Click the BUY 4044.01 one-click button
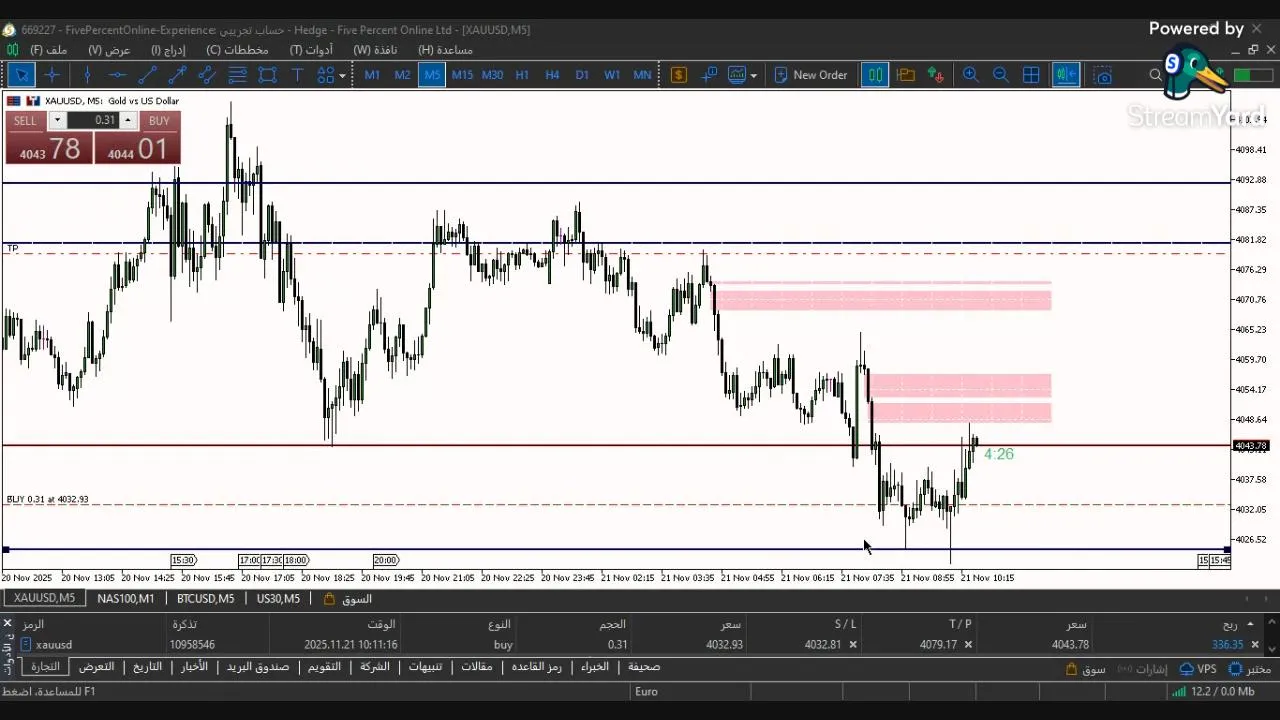The width and height of the screenshot is (1280, 720). click(x=138, y=149)
